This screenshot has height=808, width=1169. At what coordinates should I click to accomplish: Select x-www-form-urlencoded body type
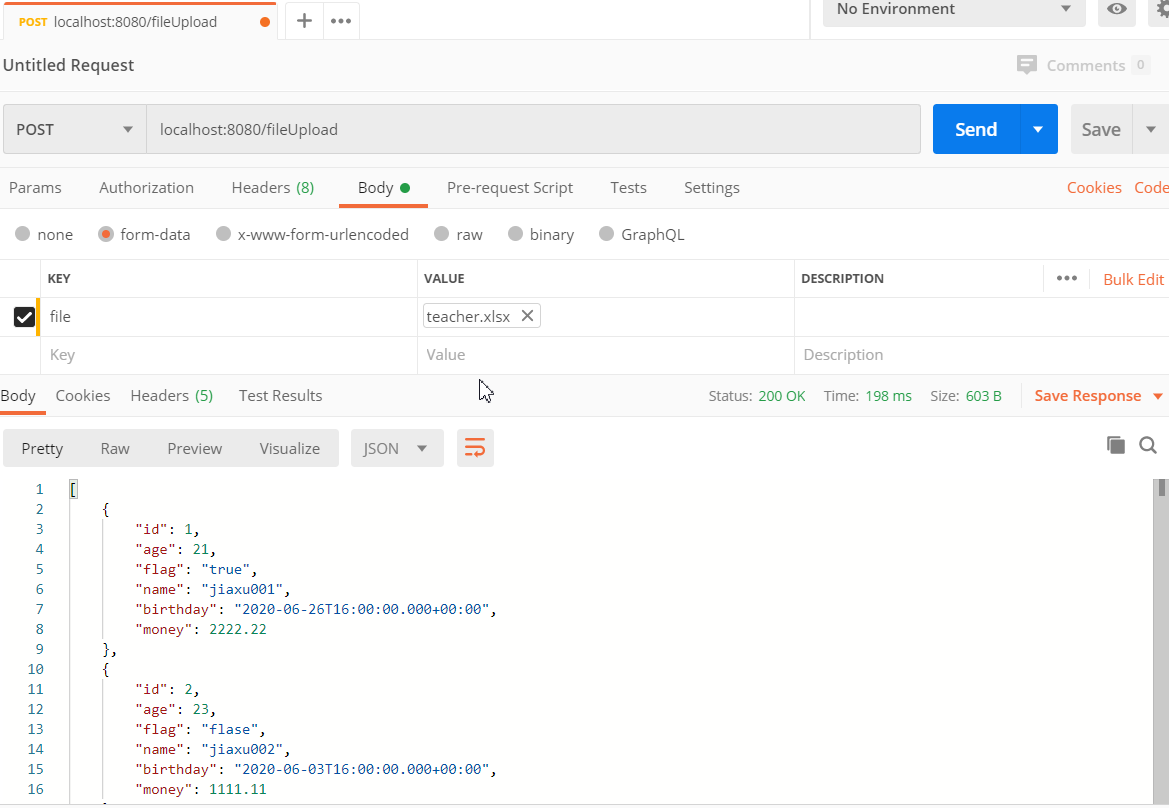click(223, 234)
